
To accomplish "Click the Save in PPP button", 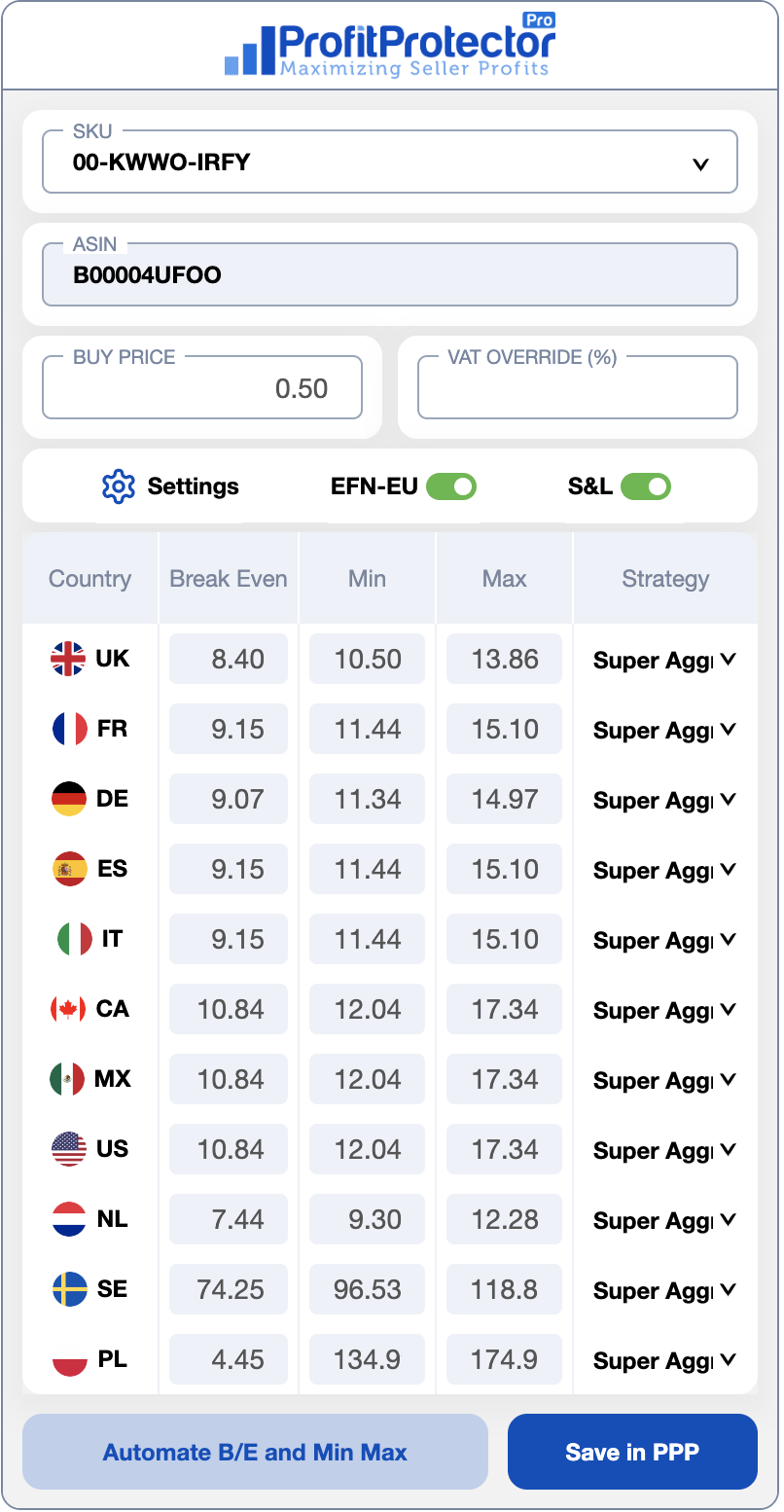I will (x=631, y=1452).
